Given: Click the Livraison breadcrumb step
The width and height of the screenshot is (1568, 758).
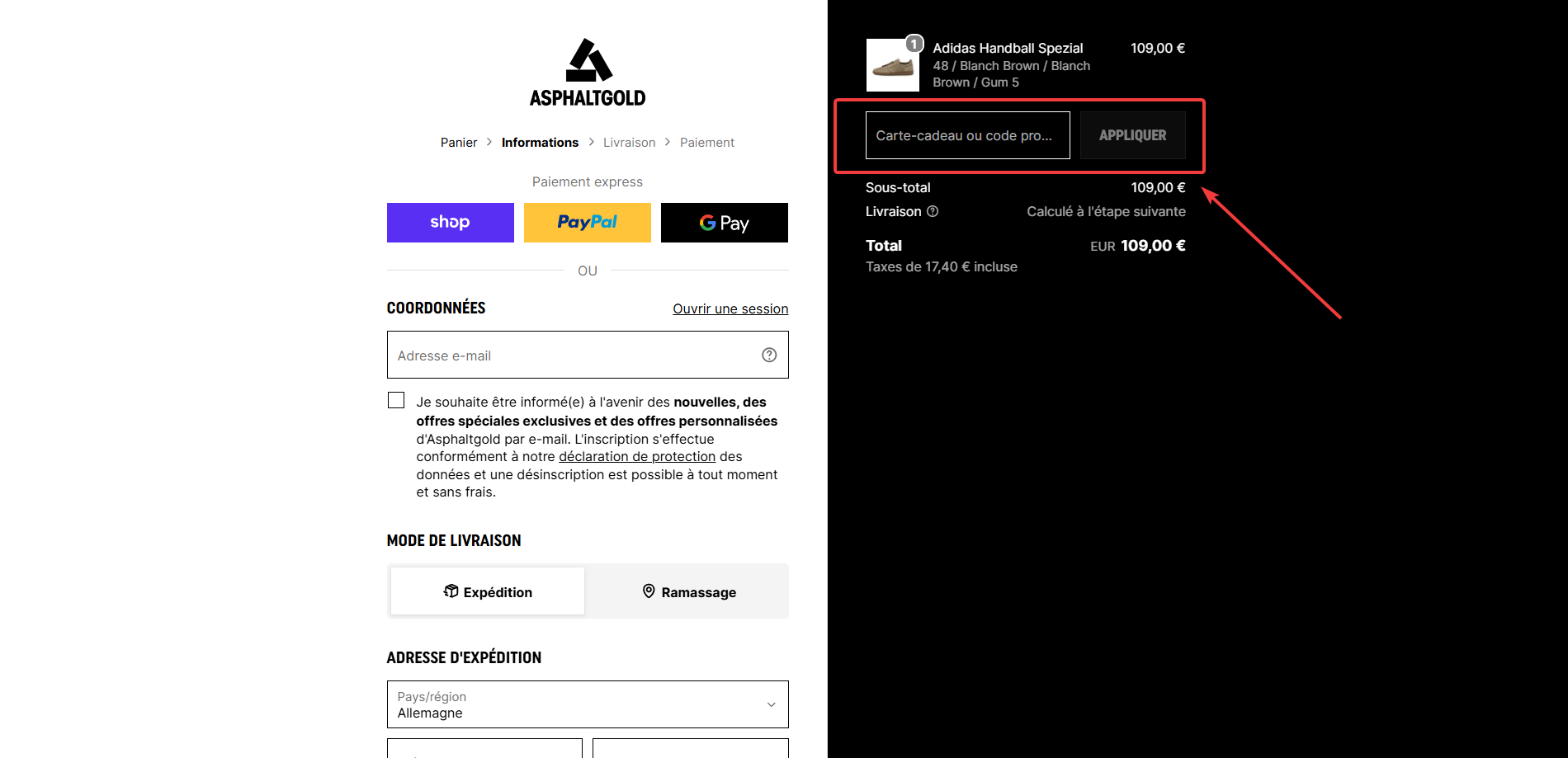Looking at the screenshot, I should pos(629,143).
